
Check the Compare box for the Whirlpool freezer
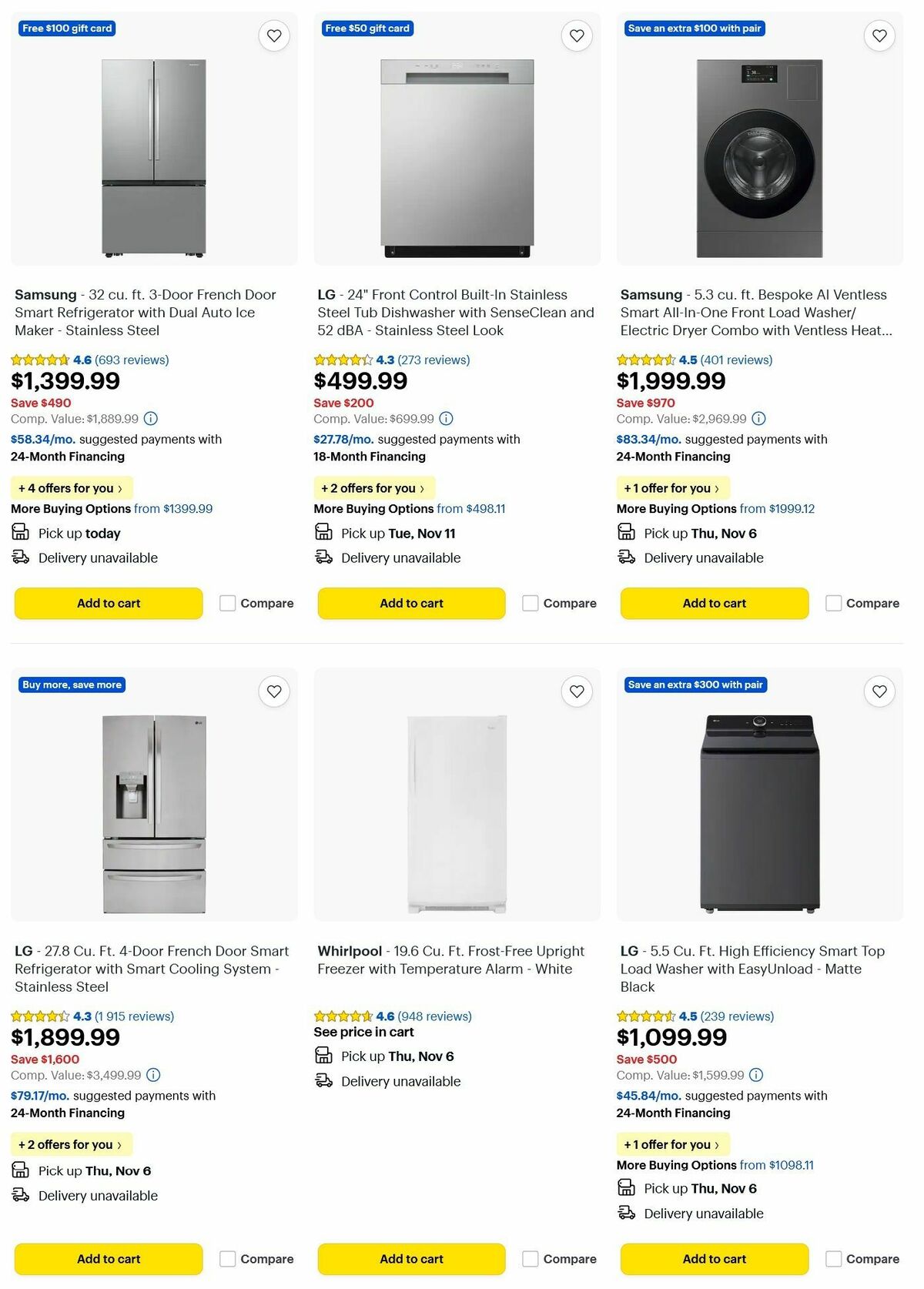530,1259
